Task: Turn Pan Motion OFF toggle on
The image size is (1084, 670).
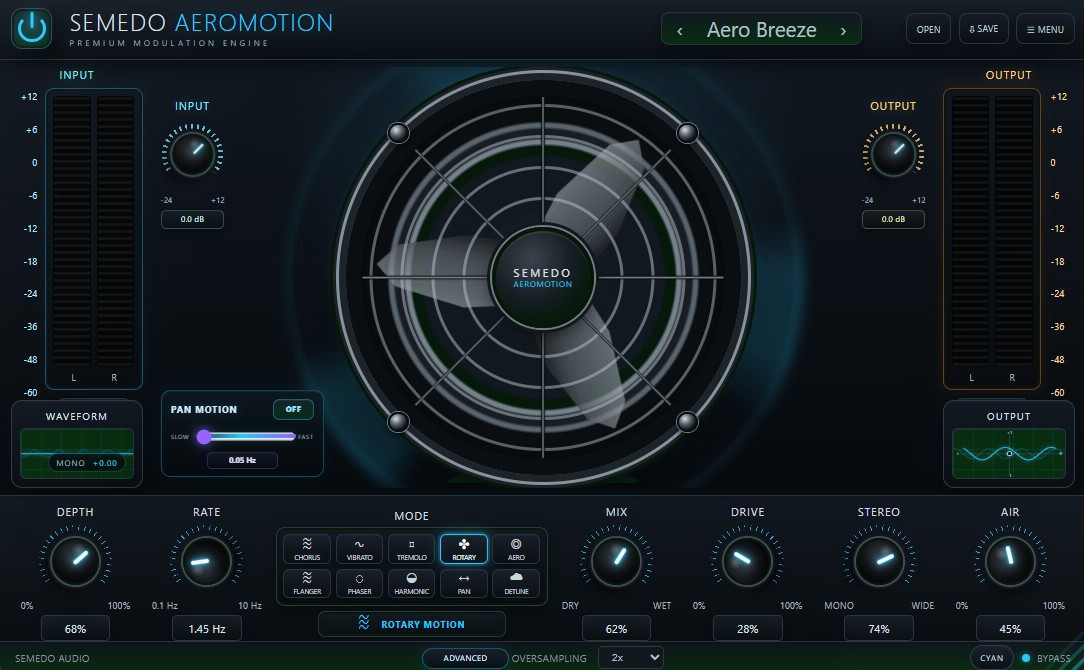Action: 293,409
